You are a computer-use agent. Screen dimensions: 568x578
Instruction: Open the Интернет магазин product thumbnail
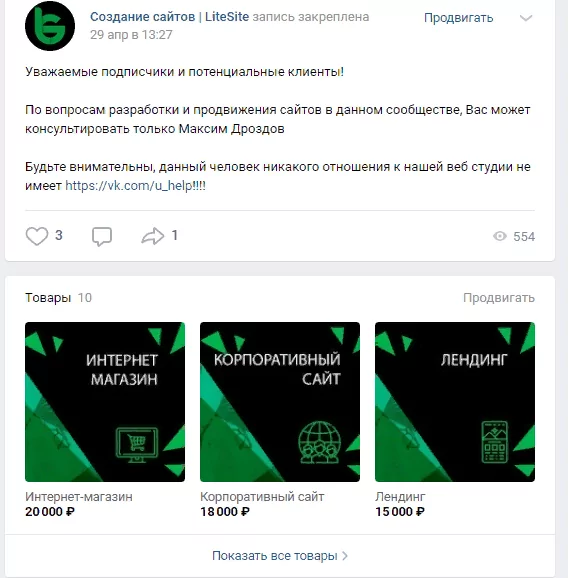pyautogui.click(x=105, y=402)
